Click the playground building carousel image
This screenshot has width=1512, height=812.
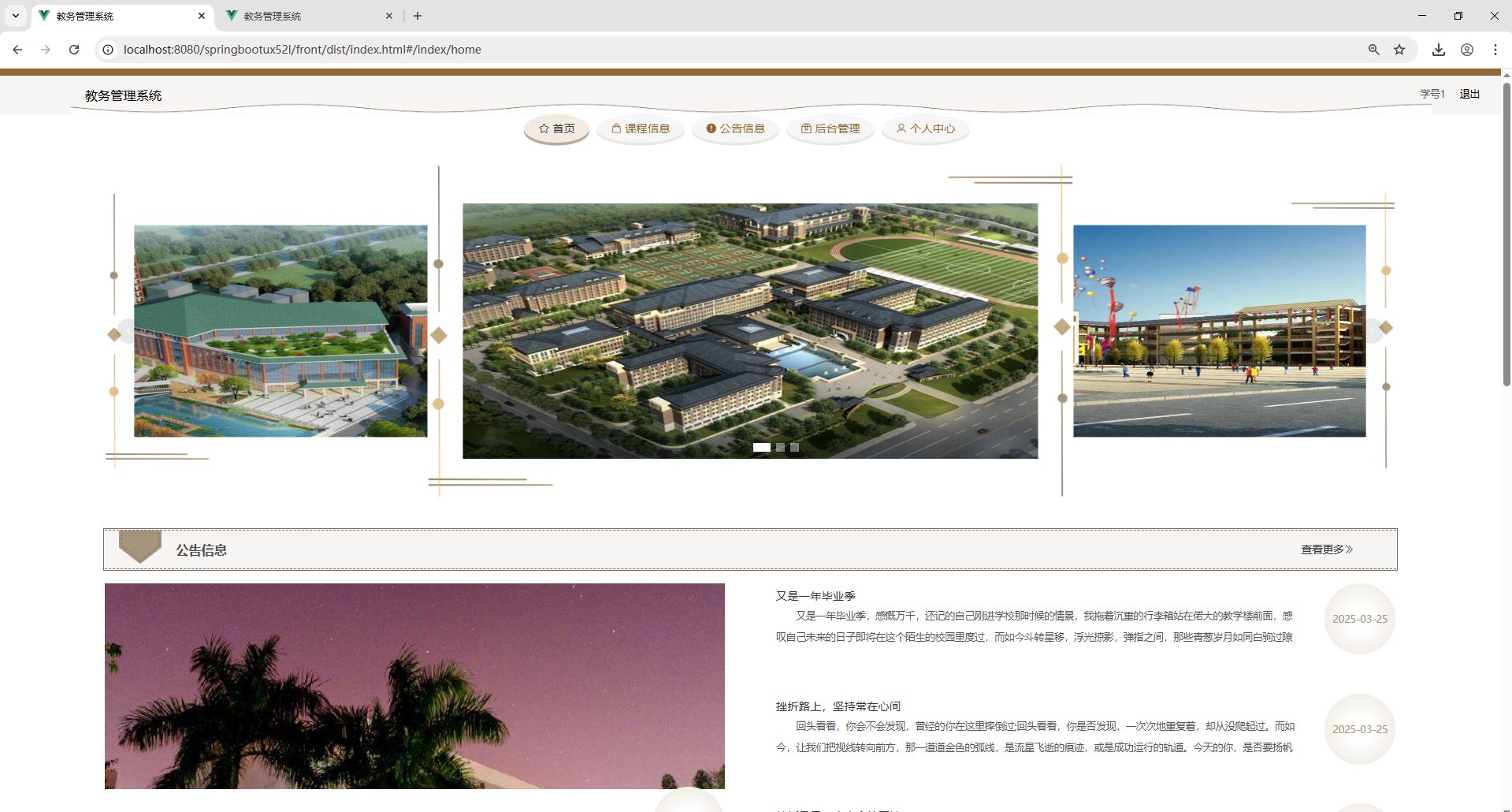pos(1219,331)
